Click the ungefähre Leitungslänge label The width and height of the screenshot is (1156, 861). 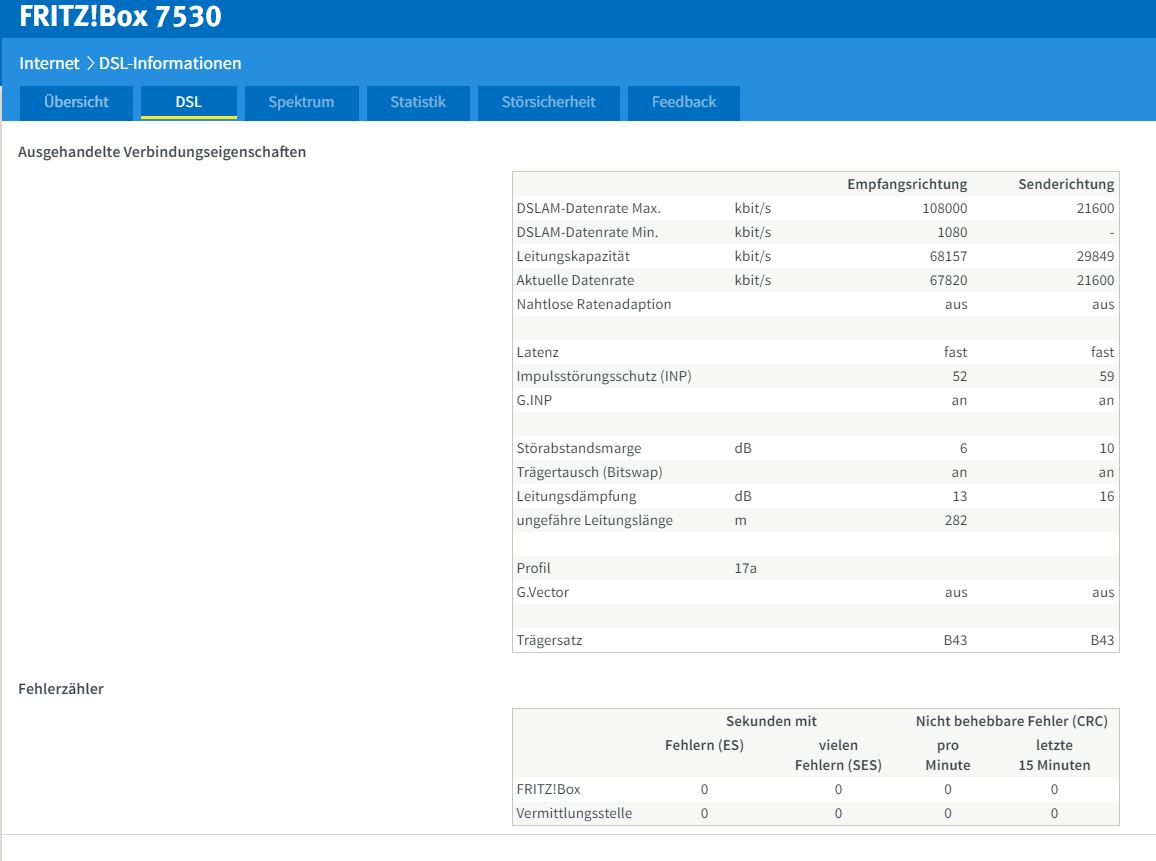coord(594,520)
